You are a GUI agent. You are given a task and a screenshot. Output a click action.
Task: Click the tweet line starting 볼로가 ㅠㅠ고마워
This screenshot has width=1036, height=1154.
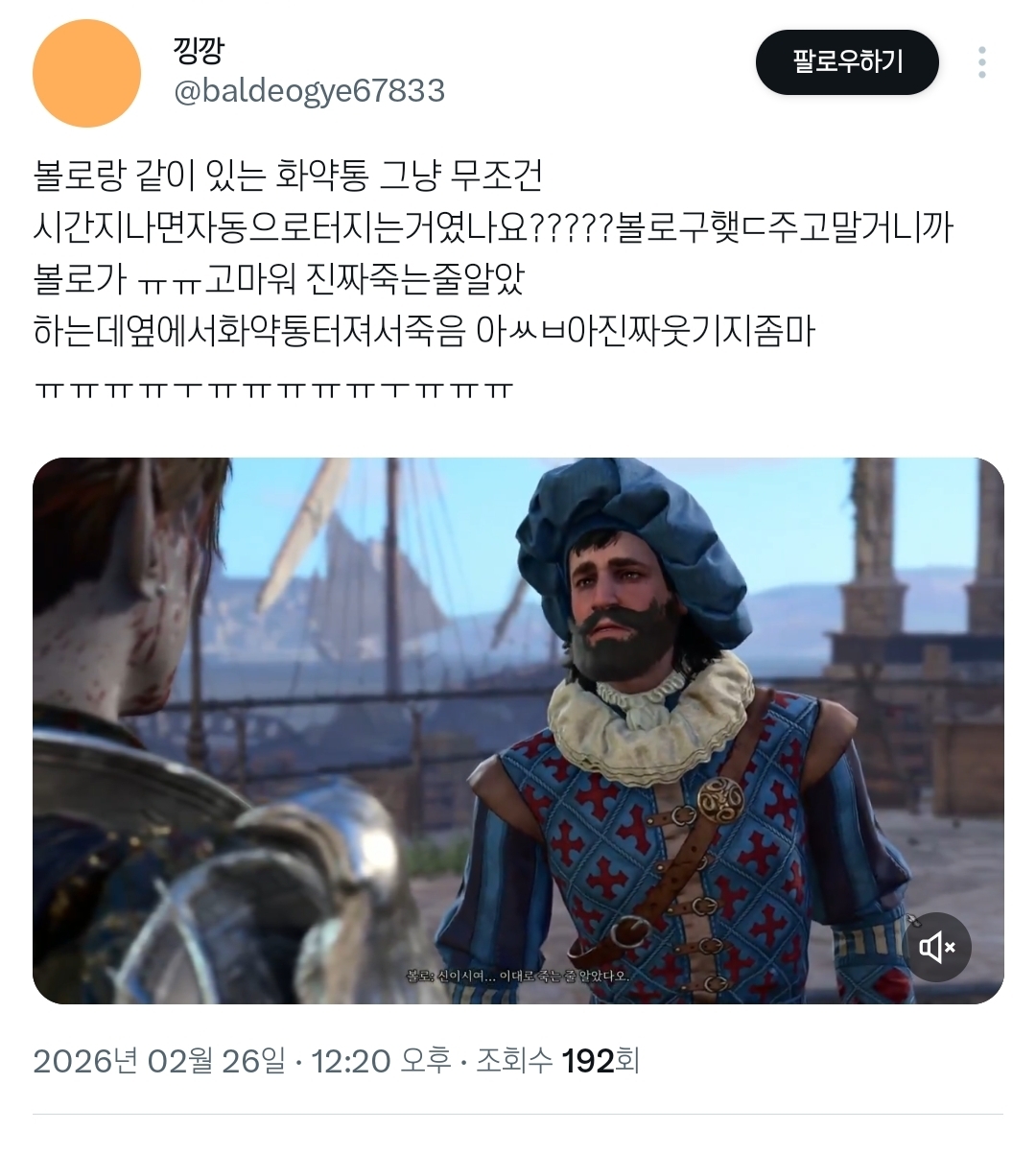pos(279,279)
